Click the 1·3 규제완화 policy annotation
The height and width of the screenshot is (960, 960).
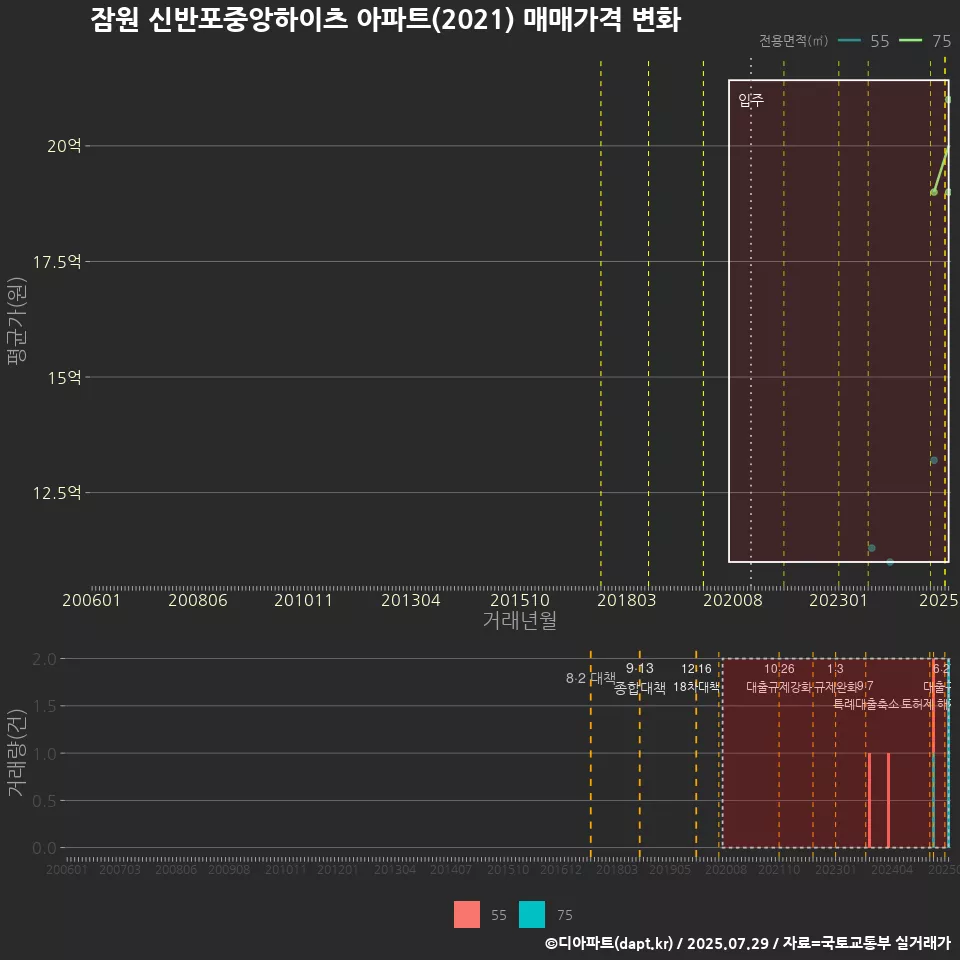836,678
